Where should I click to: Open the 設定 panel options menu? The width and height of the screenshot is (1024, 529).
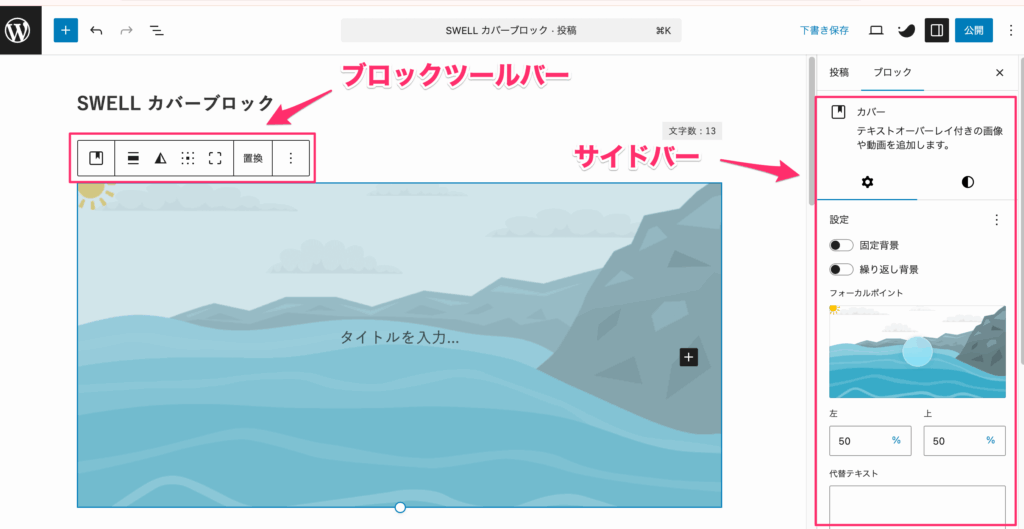(x=997, y=220)
